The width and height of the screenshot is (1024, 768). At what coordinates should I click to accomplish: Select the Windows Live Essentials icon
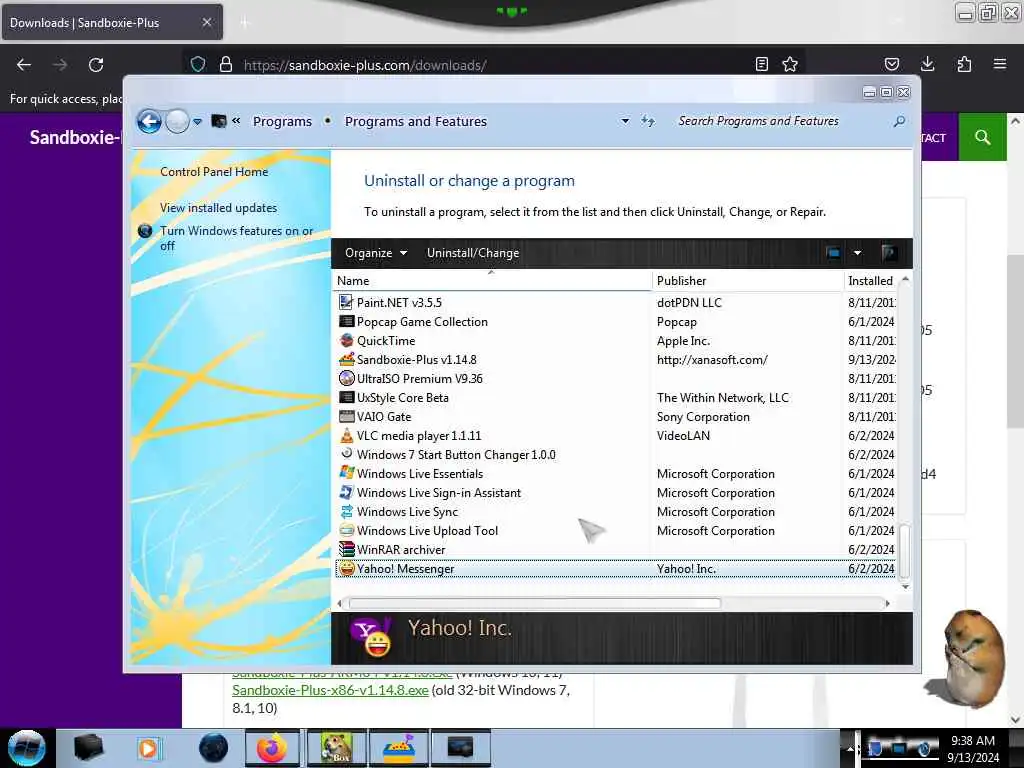pyautogui.click(x=346, y=473)
